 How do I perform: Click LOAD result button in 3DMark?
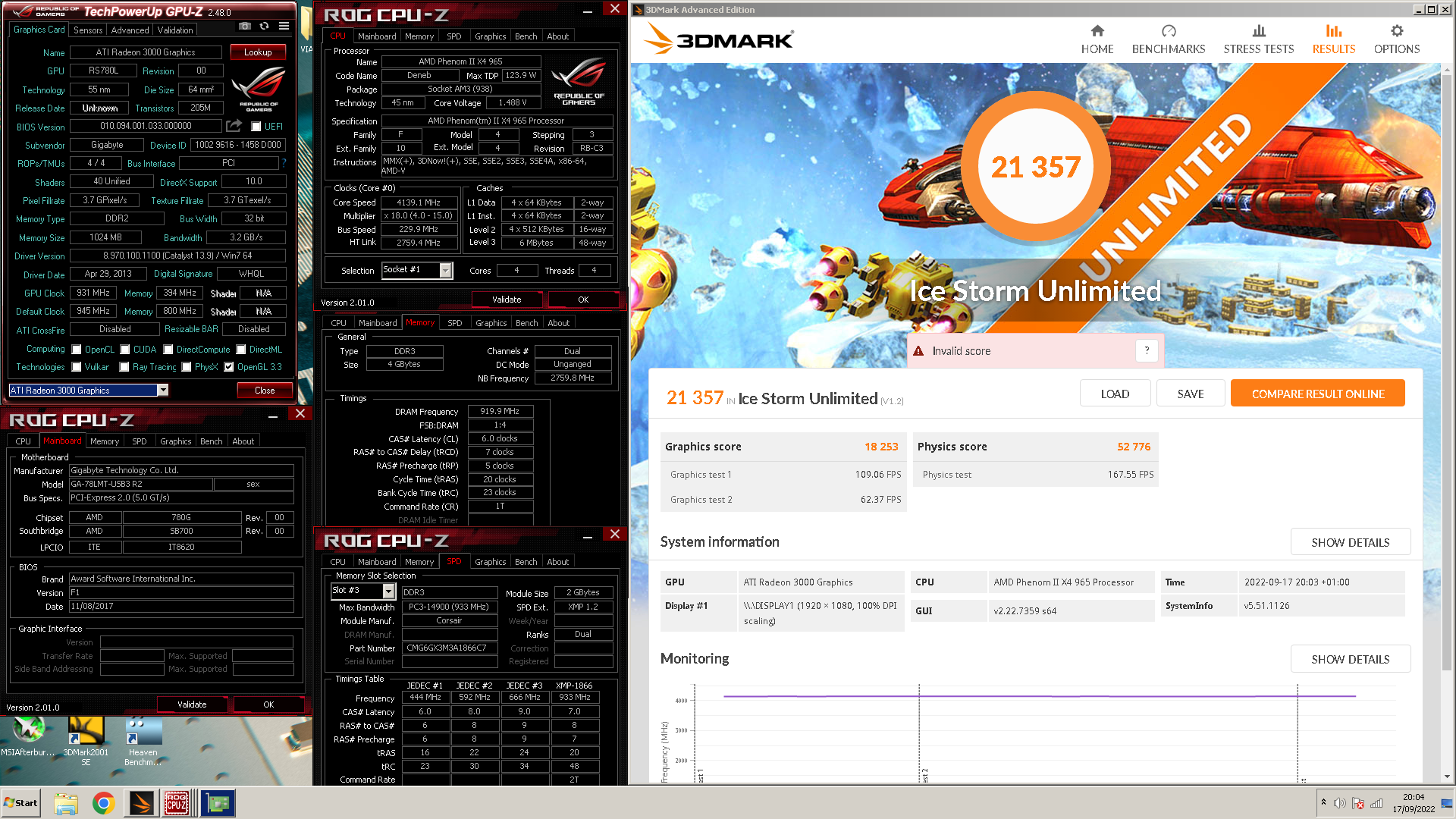tap(1115, 394)
